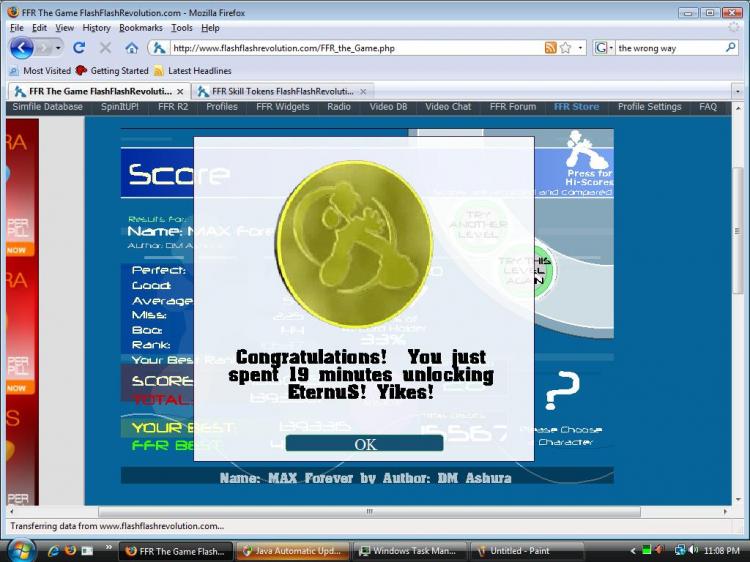Click the switch-windows quick launch icon
The height and width of the screenshot is (562, 750).
(87, 551)
